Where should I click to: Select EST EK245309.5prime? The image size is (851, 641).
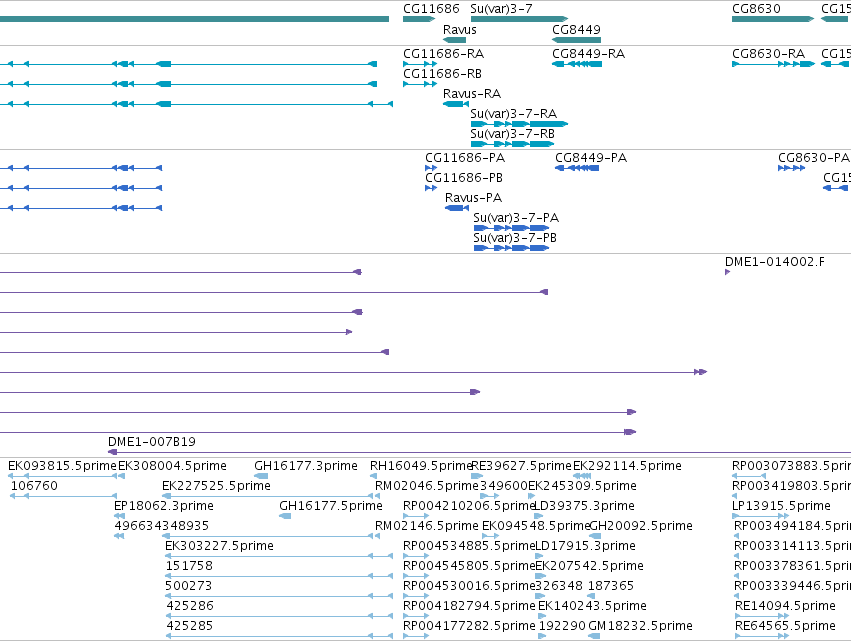pos(532,496)
